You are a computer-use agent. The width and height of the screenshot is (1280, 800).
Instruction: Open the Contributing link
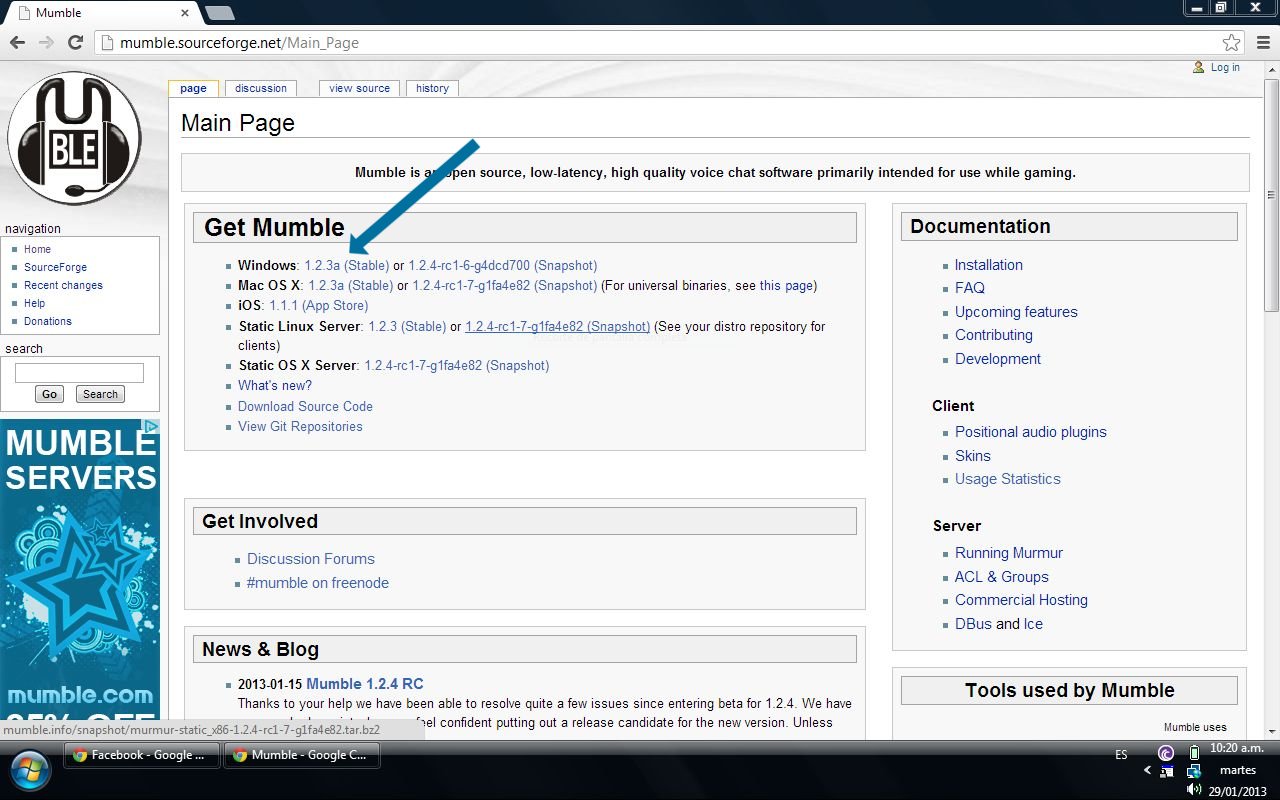(994, 335)
